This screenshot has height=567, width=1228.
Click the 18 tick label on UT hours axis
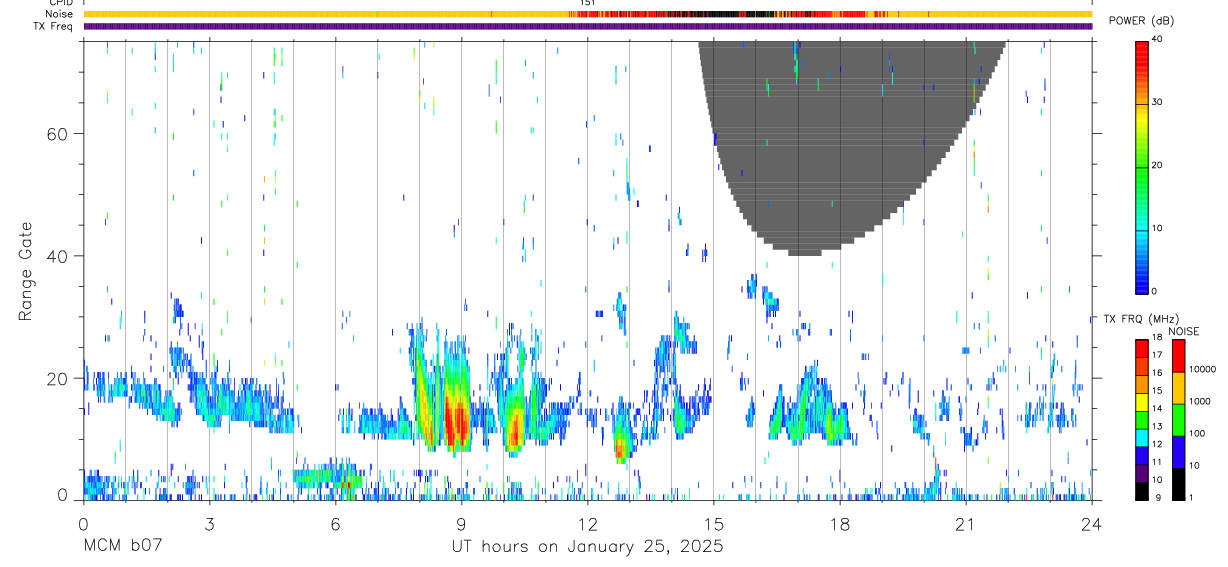[839, 523]
